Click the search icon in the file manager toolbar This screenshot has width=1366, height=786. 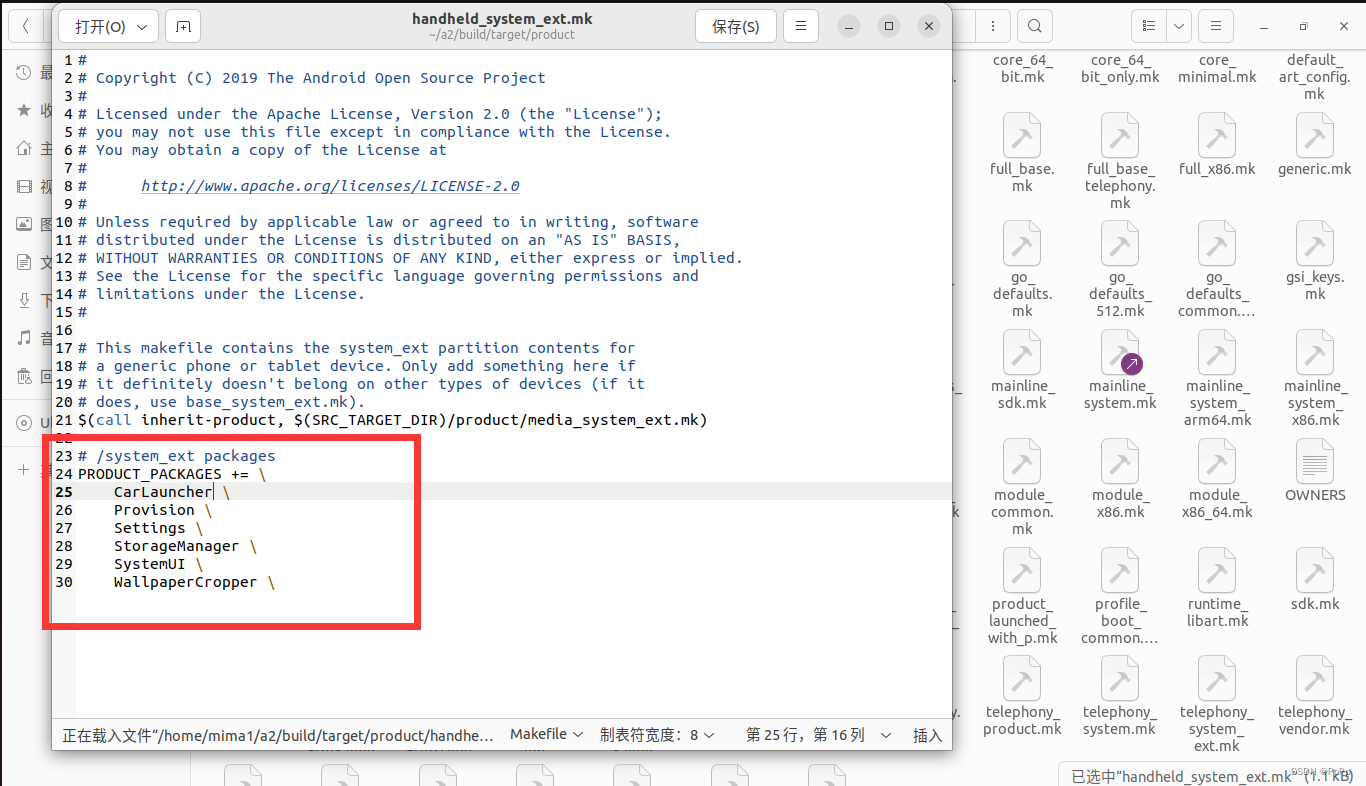pyautogui.click(x=1034, y=26)
